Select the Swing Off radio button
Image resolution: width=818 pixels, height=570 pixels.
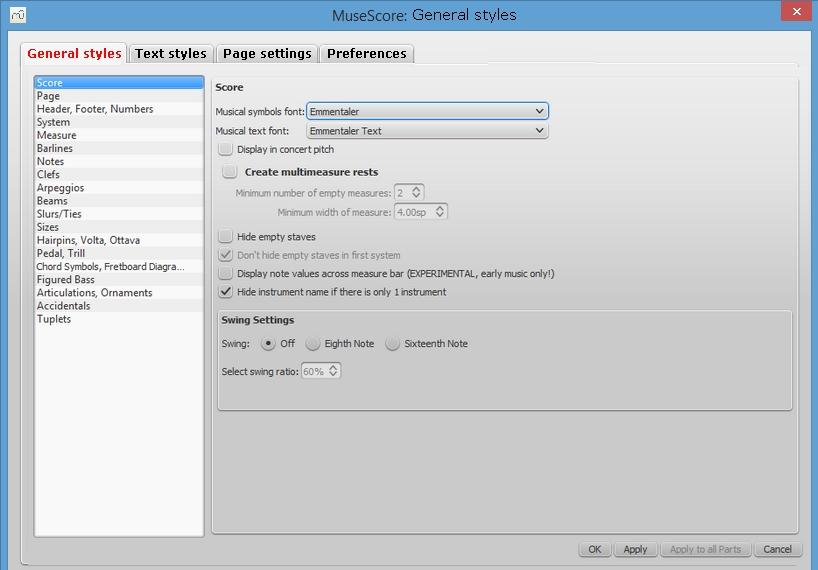268,344
